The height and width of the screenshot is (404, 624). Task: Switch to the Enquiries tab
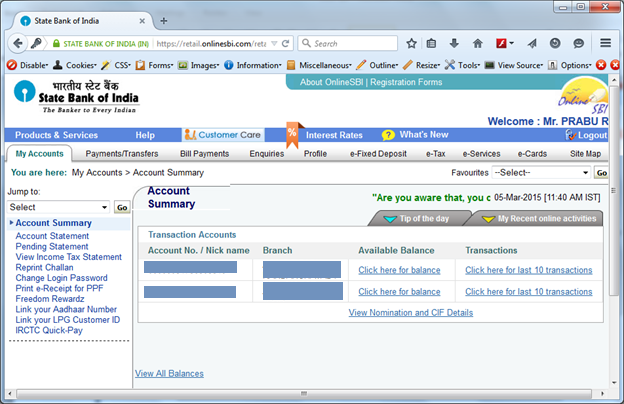(x=267, y=154)
